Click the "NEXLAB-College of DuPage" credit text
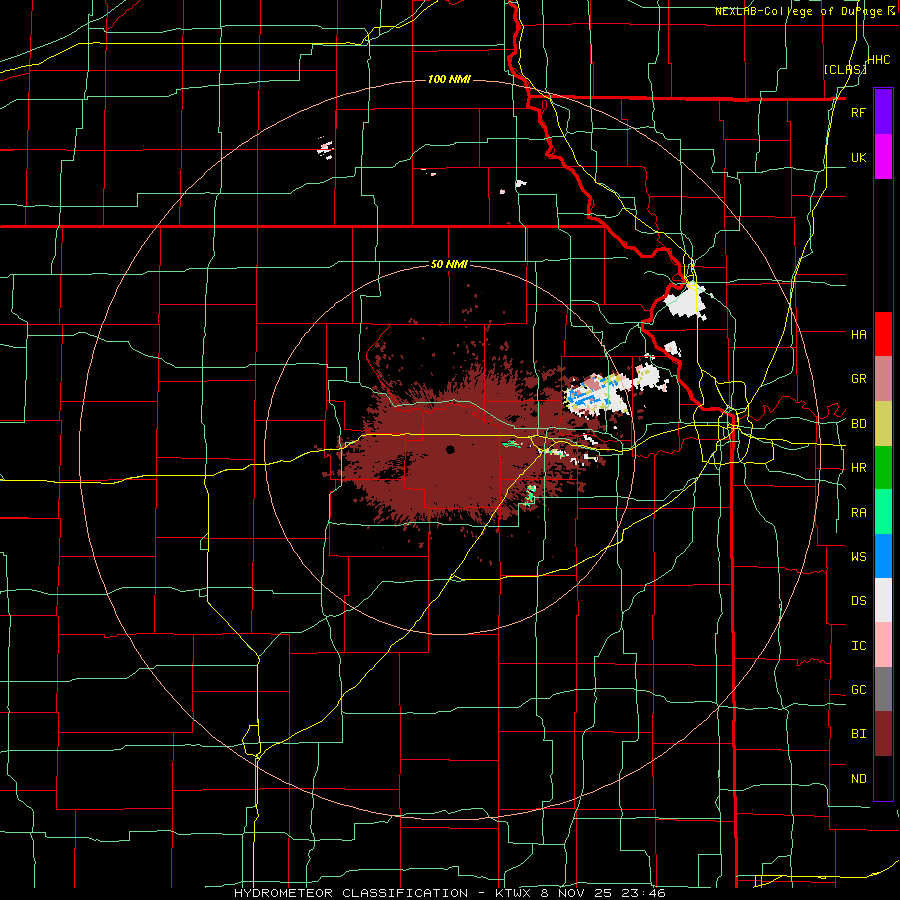 [x=798, y=11]
